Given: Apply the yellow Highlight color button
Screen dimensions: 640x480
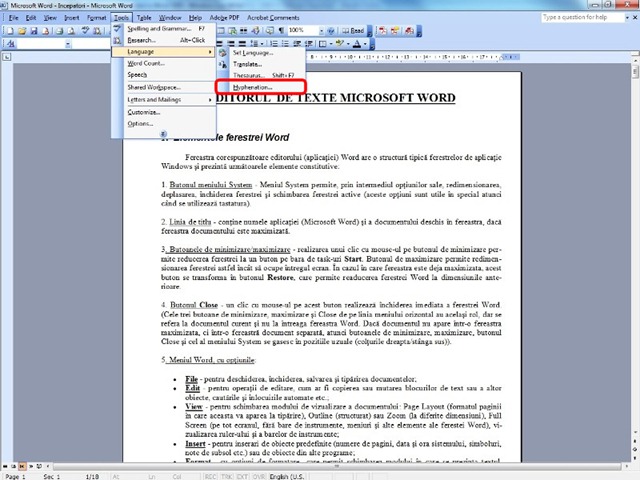Looking at the screenshot, I should [340, 44].
